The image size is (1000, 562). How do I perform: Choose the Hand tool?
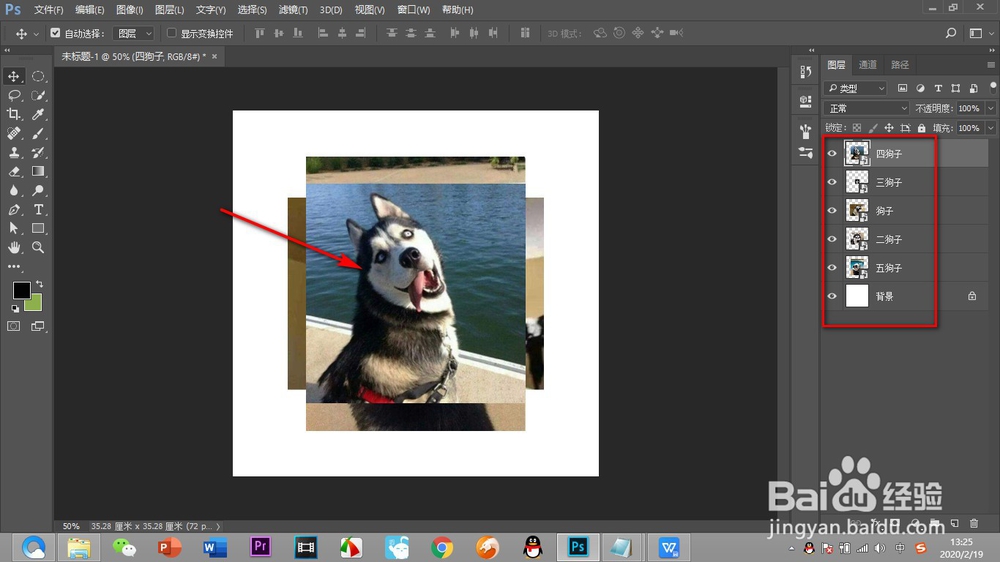(x=14, y=247)
